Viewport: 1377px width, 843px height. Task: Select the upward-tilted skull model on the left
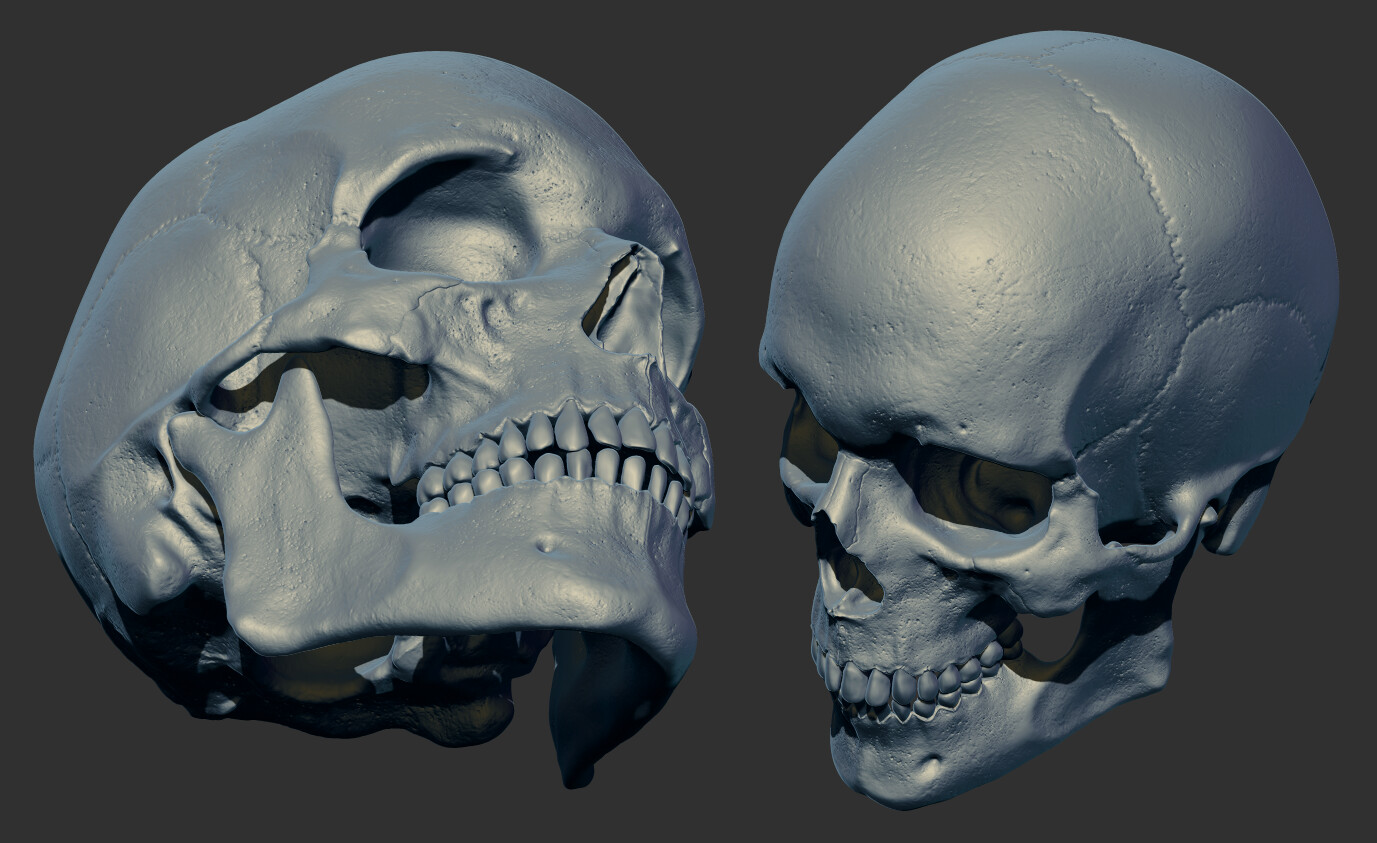(375, 420)
